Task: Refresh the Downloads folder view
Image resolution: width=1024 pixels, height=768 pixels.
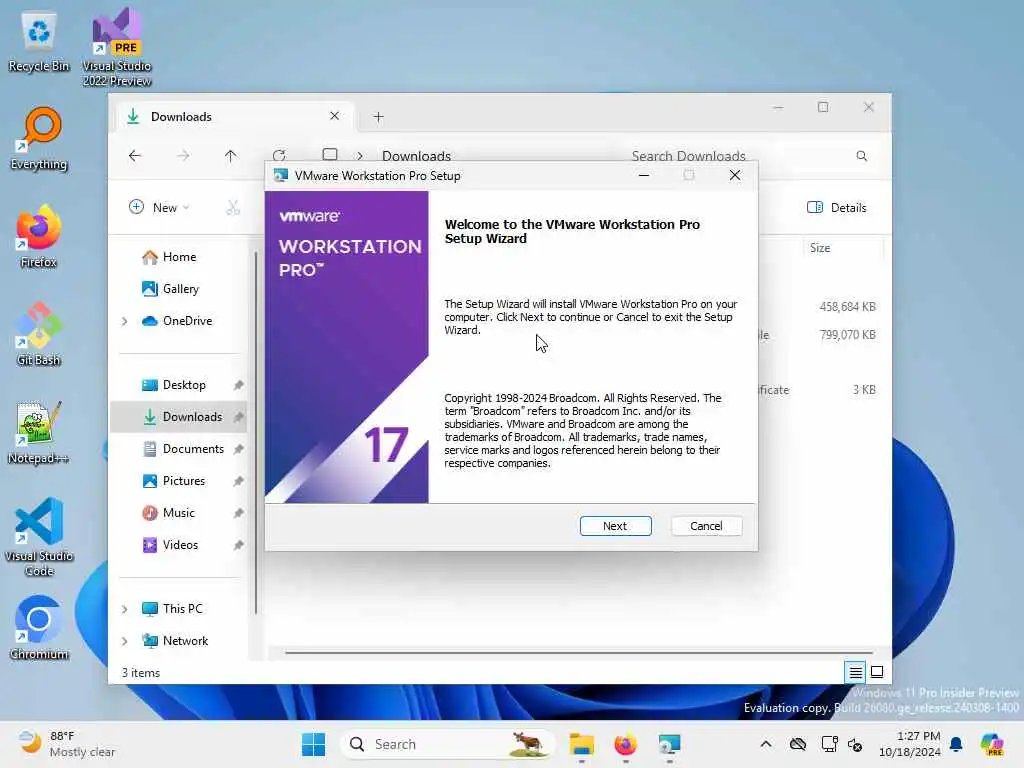Action: tap(280, 155)
